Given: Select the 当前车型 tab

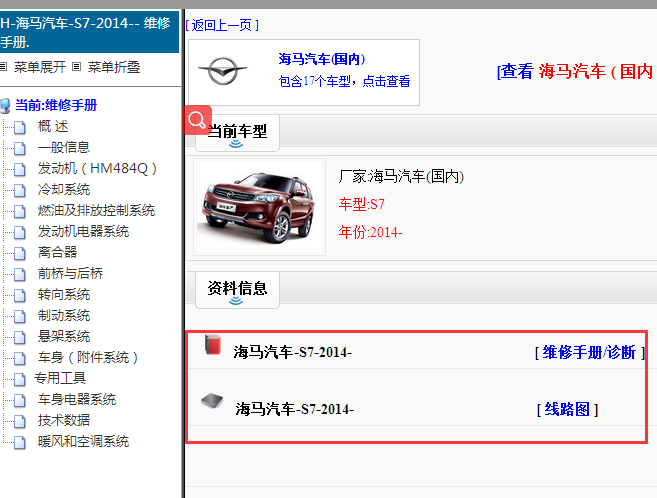Looking at the screenshot, I should point(237,133).
